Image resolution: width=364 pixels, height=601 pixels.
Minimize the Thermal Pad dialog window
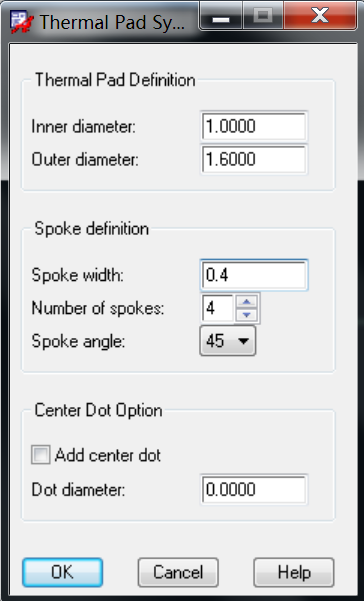click(x=221, y=16)
